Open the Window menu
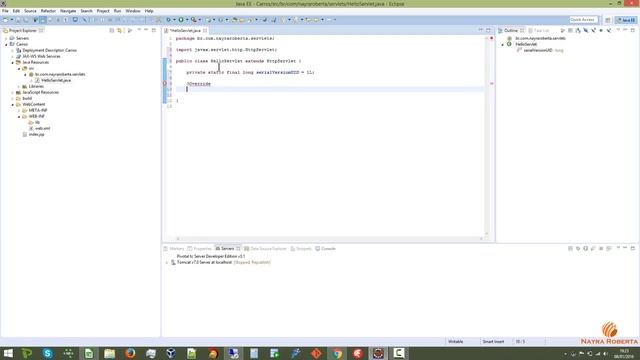640x360 pixels. [133, 11]
